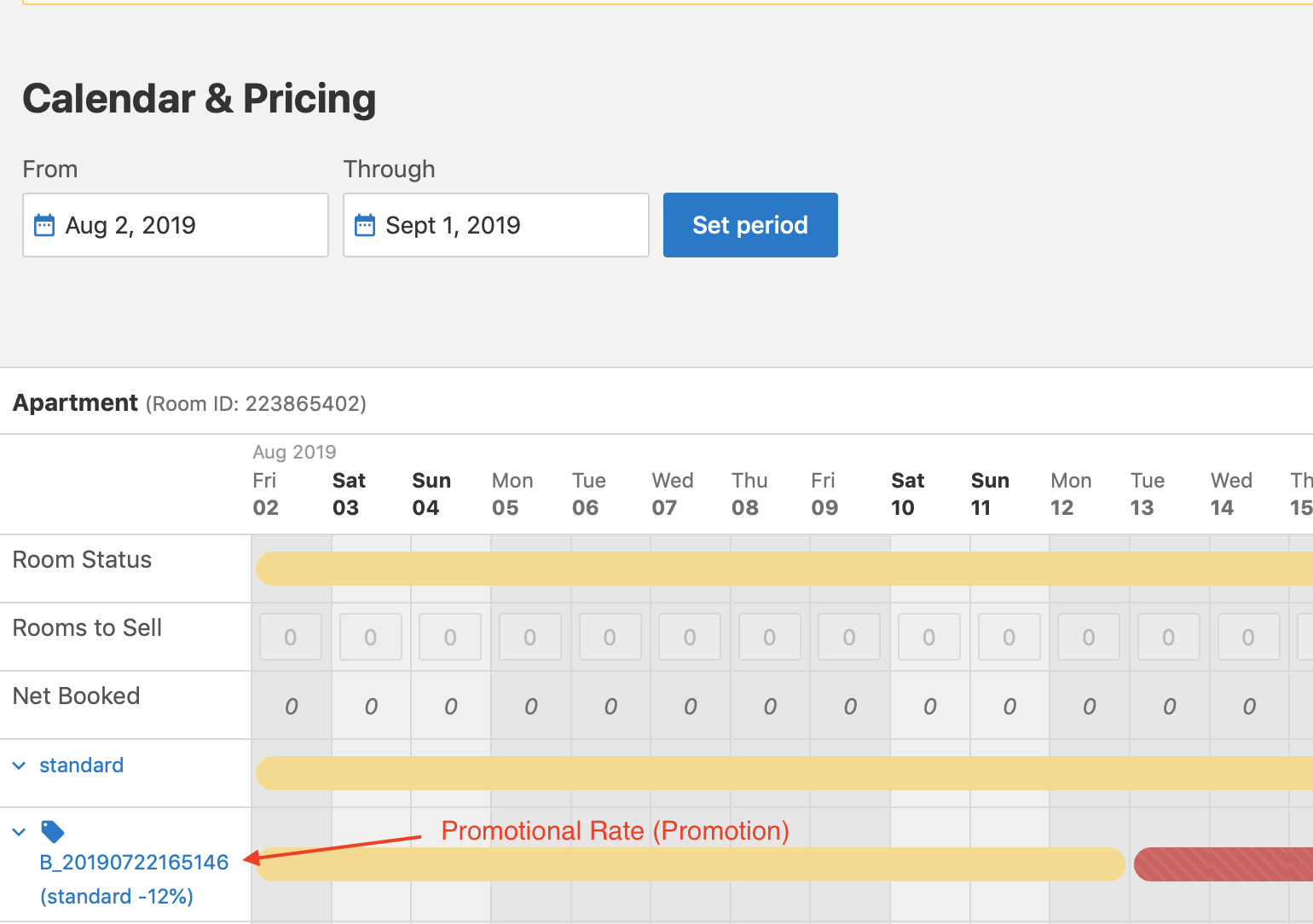1313x924 pixels.
Task: Click the Net Booked value for Fri 02
Action: pos(292,707)
